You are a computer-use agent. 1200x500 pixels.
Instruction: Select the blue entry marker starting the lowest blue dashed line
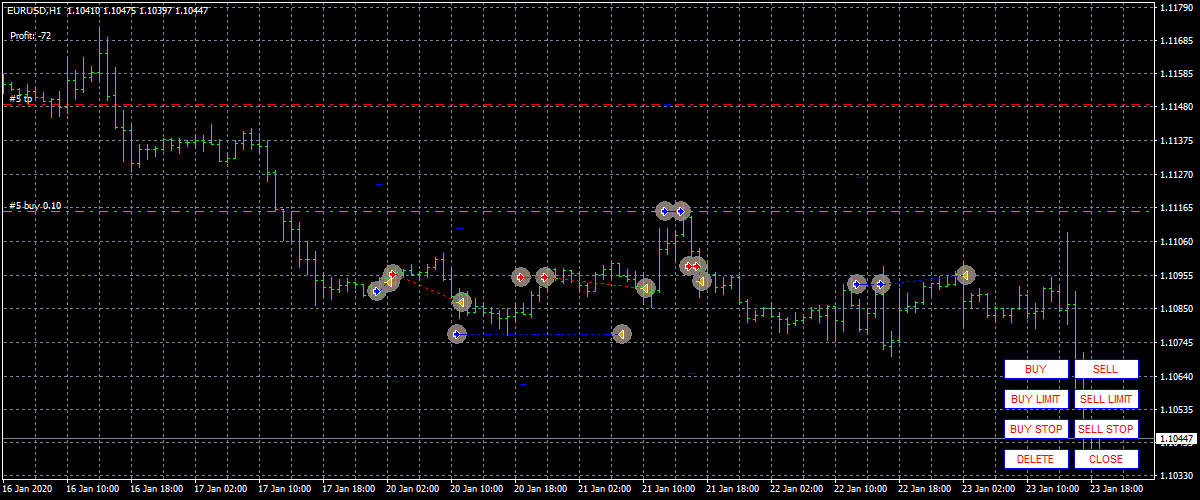tap(457, 334)
